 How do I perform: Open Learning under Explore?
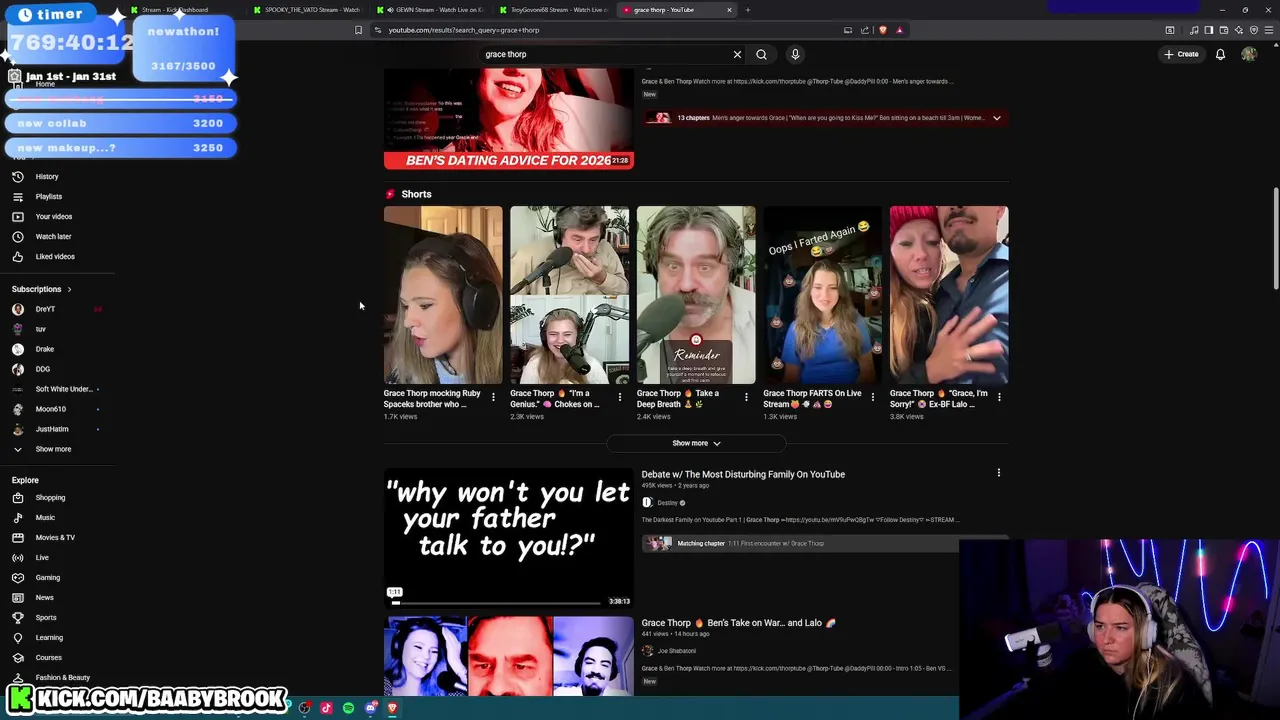tap(49, 638)
